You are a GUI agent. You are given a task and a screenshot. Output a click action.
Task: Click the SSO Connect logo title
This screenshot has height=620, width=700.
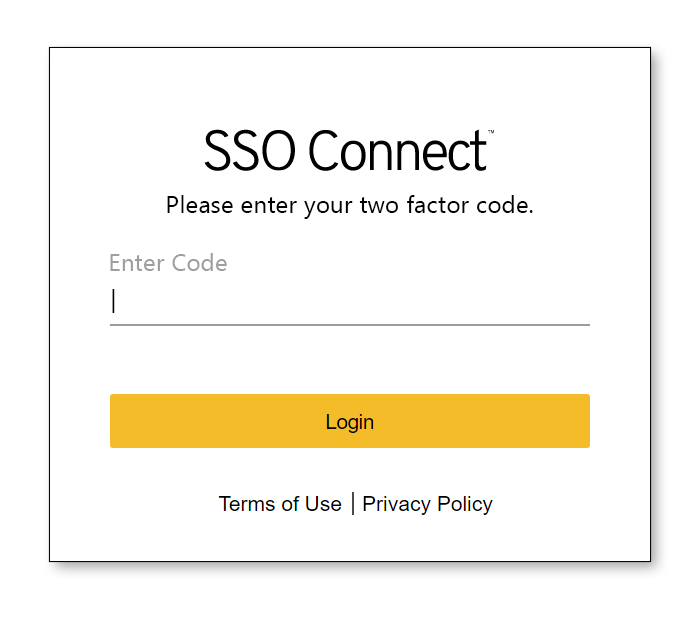pyautogui.click(x=349, y=150)
